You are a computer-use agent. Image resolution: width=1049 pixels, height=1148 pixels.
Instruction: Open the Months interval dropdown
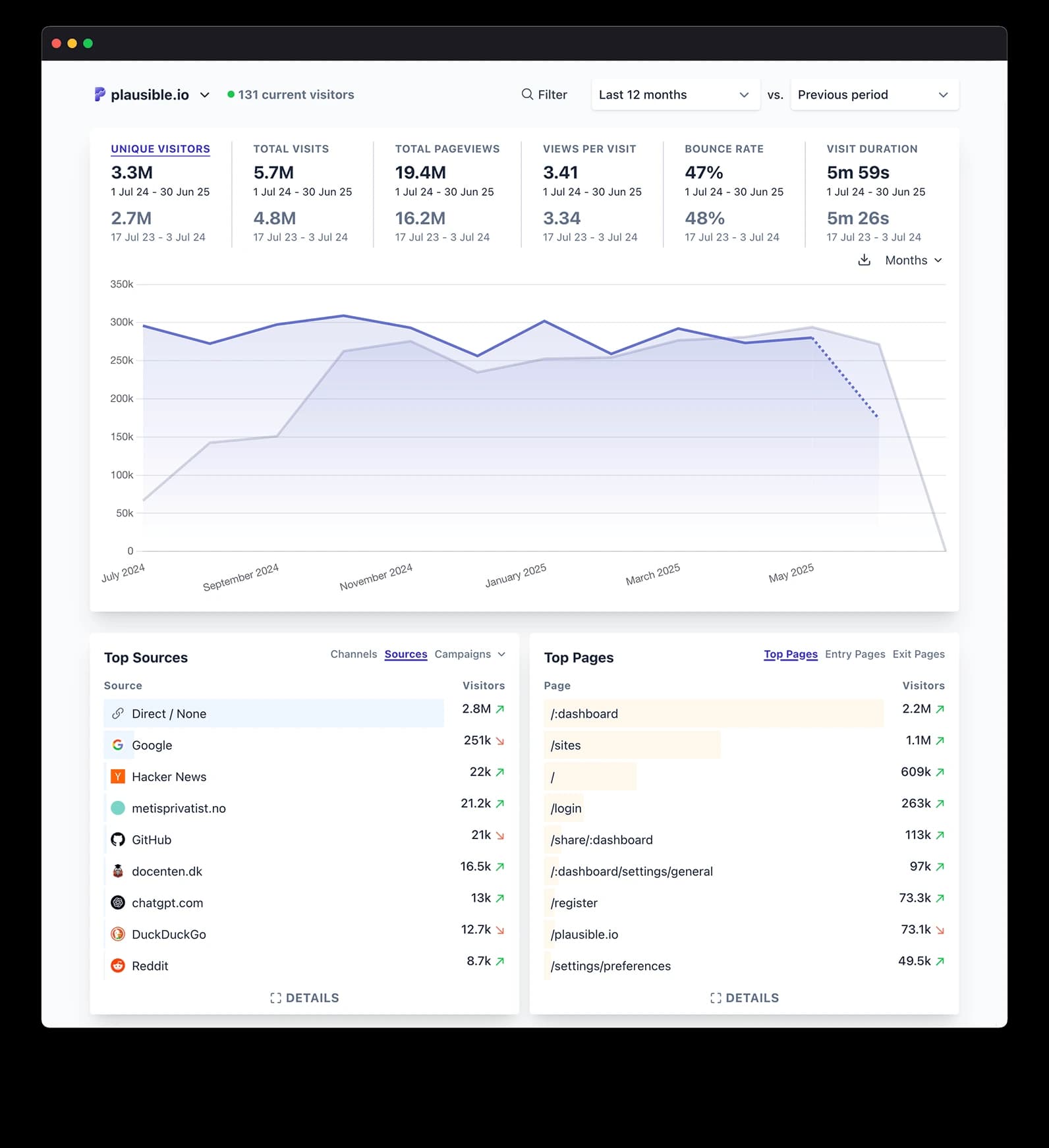(x=913, y=260)
